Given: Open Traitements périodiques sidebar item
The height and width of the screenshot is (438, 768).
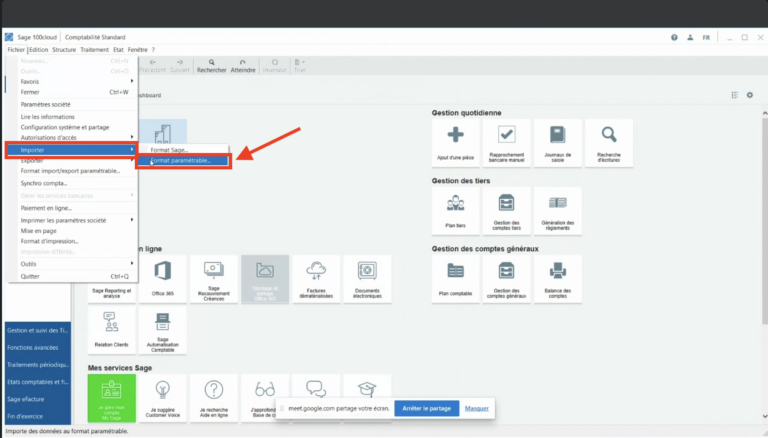Looking at the screenshot, I should tap(38, 365).
